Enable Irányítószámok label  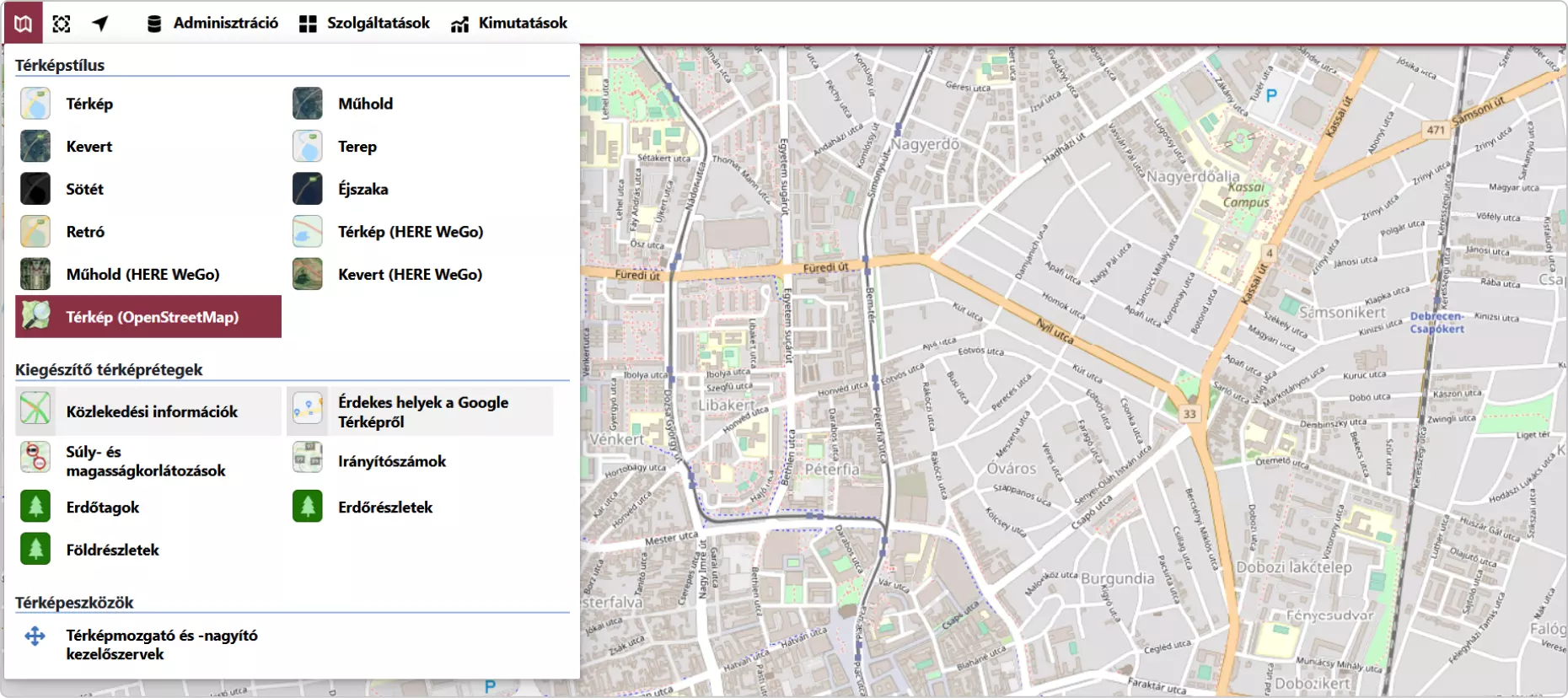point(392,461)
